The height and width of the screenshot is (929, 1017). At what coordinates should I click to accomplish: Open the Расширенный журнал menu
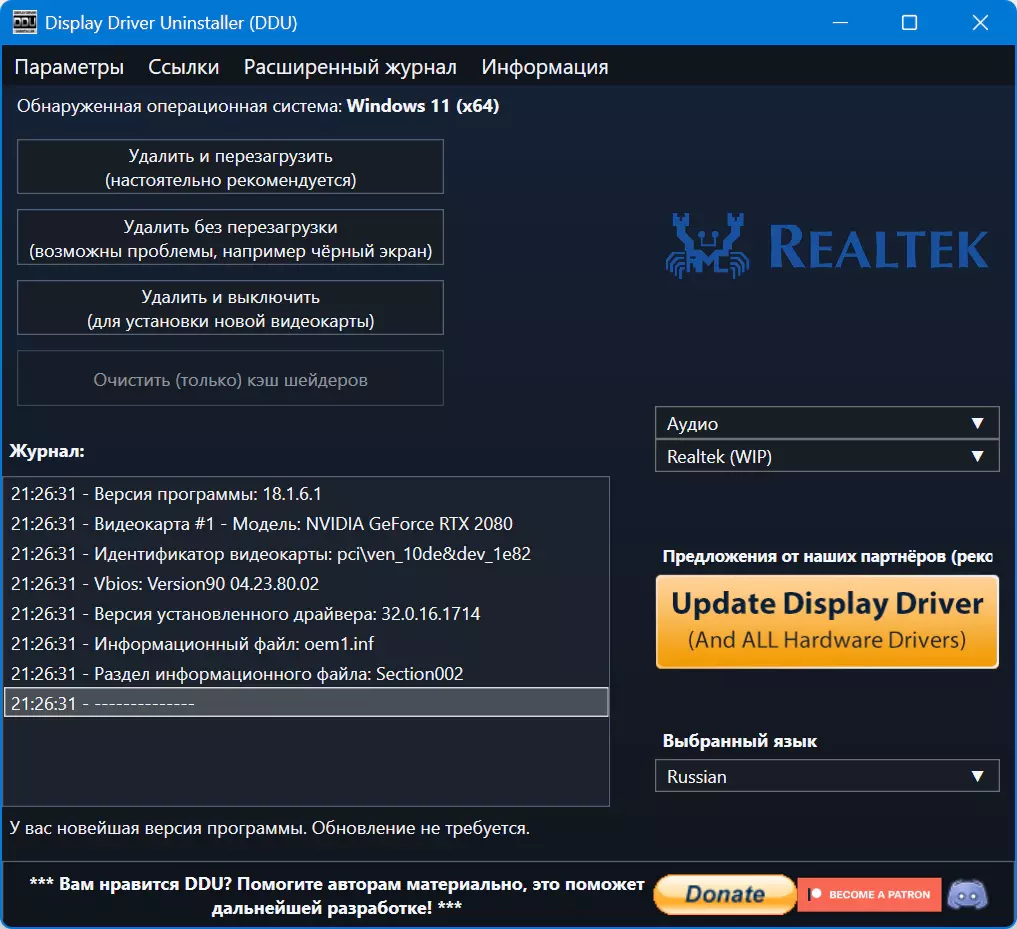tap(350, 67)
